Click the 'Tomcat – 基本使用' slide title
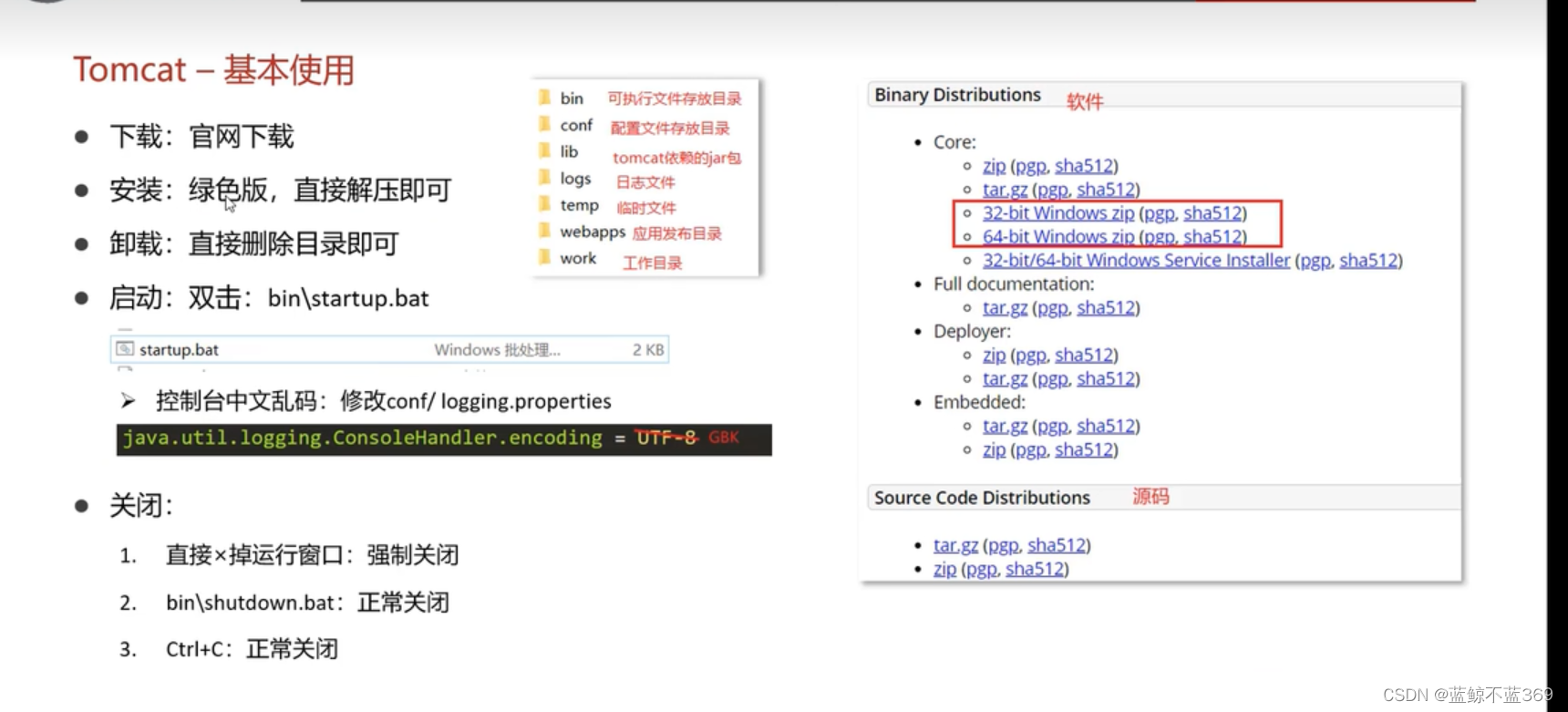1568x712 pixels. click(213, 70)
